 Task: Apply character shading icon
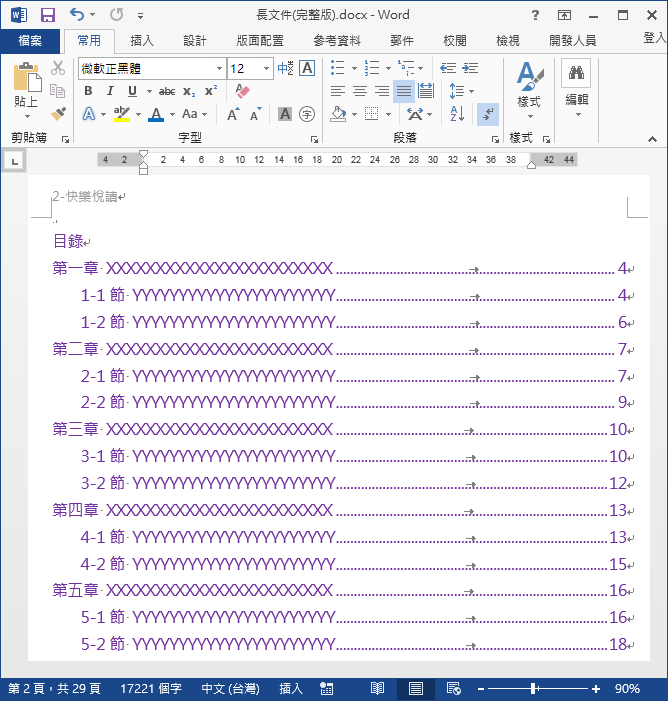click(x=285, y=114)
